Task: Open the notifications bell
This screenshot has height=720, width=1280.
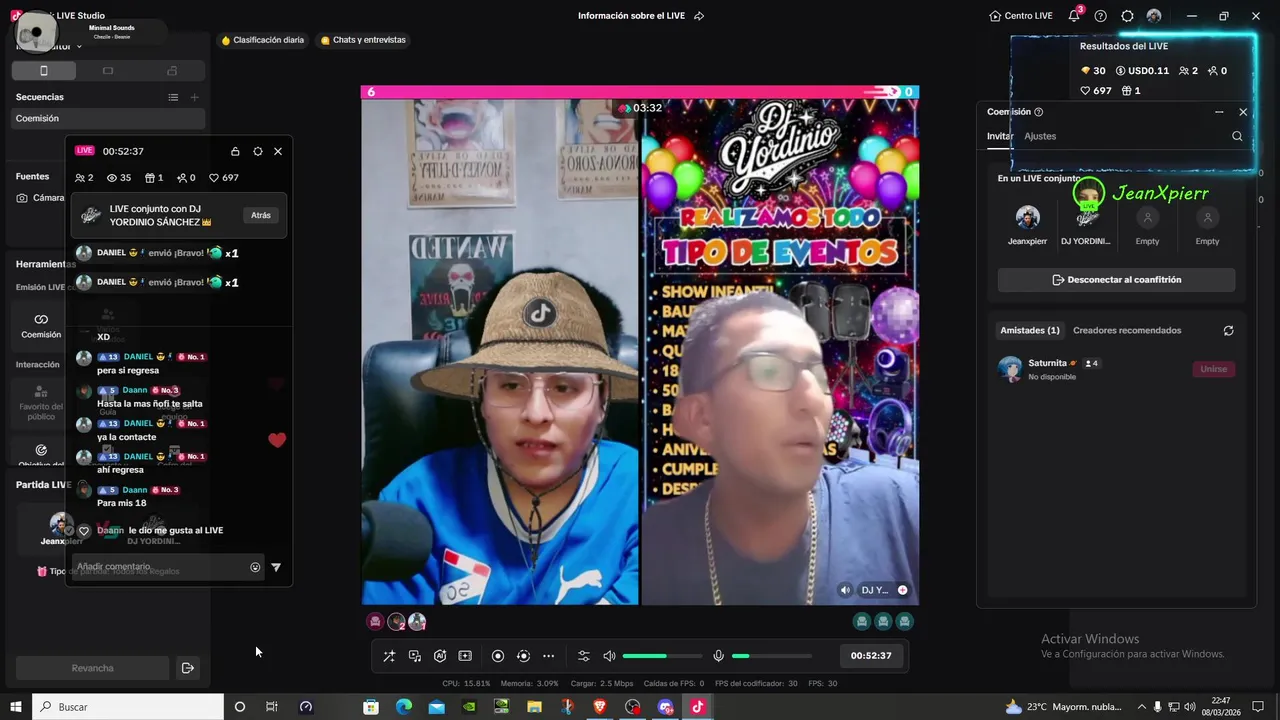Action: click(1074, 16)
